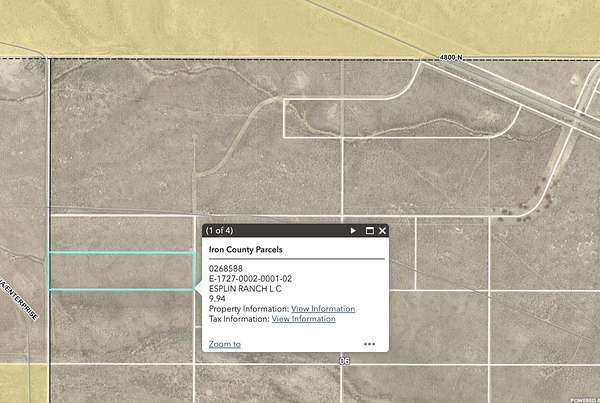Click the Zoom to link
The image size is (600, 403).
224,344
